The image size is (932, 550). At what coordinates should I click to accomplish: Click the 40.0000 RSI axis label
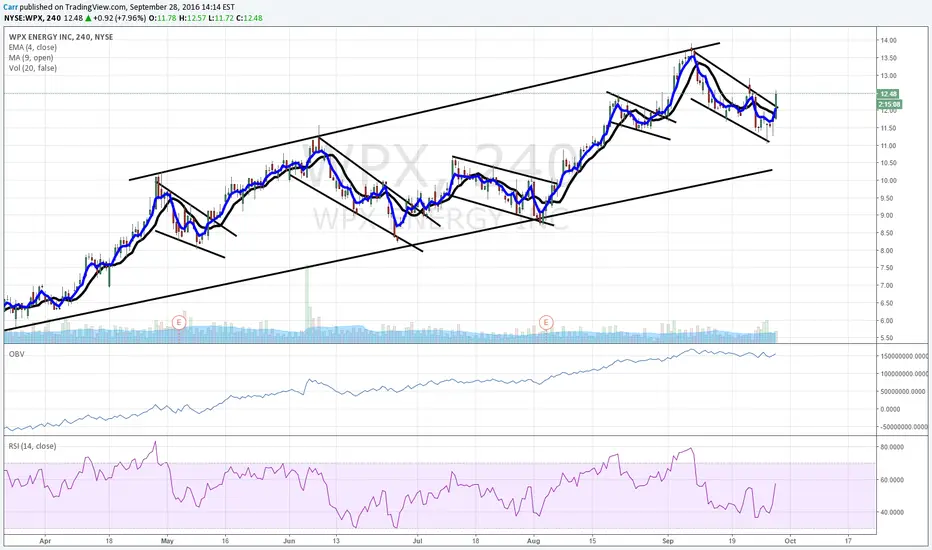pyautogui.click(x=892, y=512)
